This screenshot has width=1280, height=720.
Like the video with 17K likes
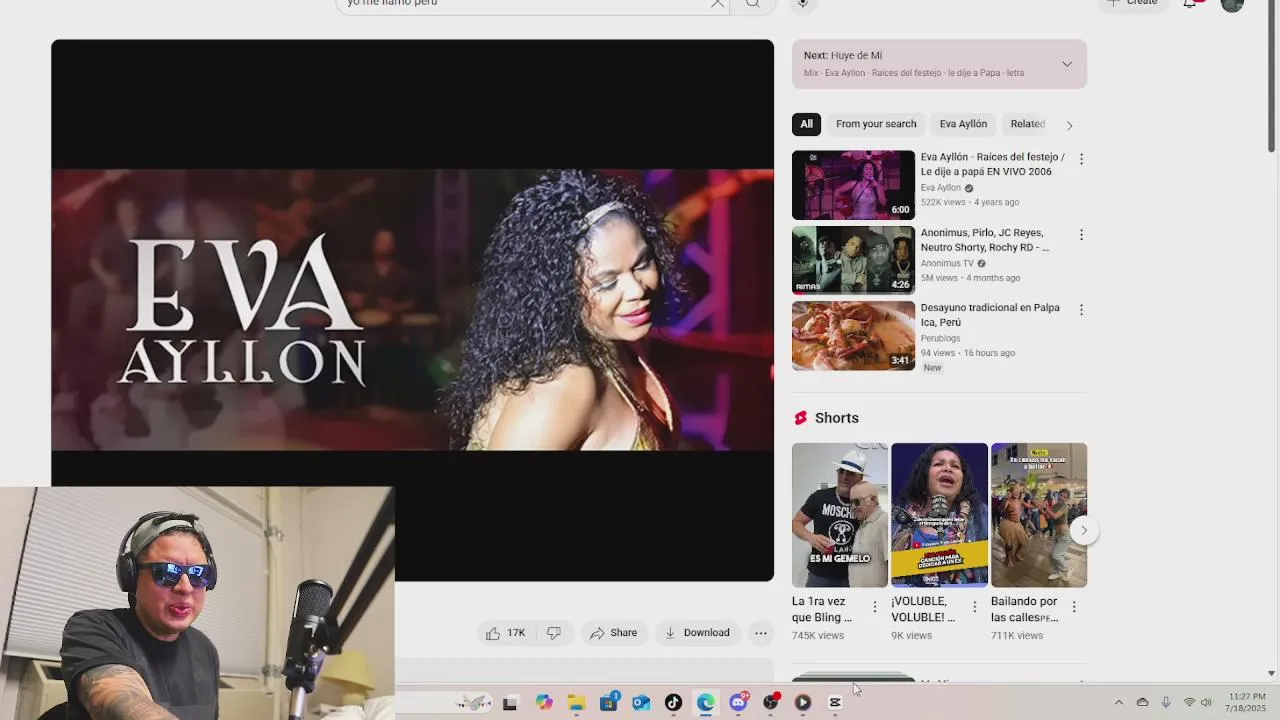506,633
